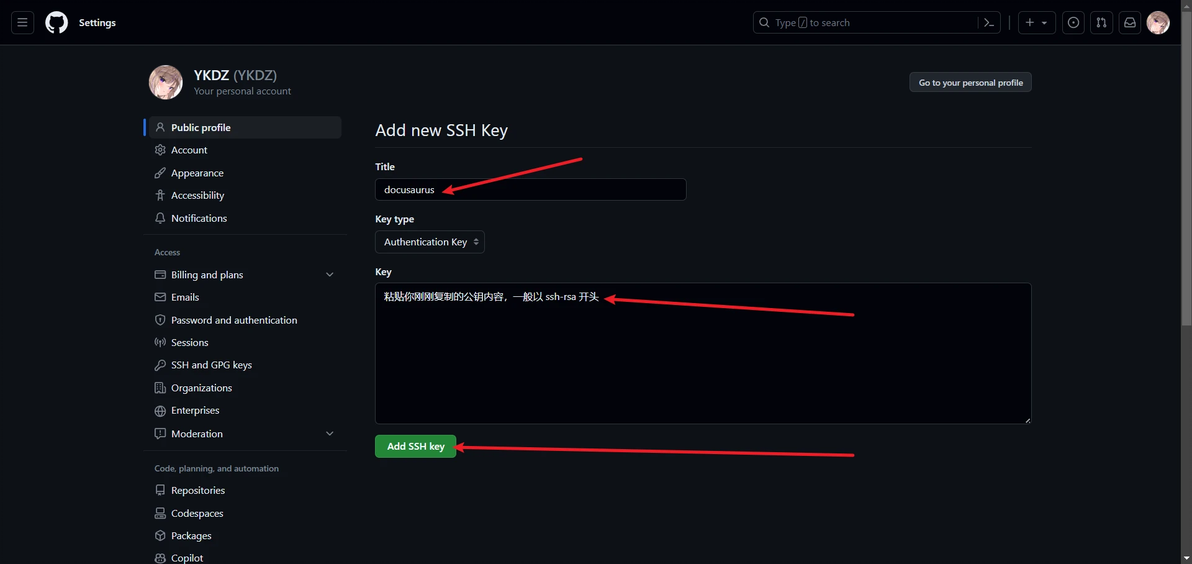The image size is (1192, 564).
Task: Open the command palette icon
Action: [x=989, y=22]
